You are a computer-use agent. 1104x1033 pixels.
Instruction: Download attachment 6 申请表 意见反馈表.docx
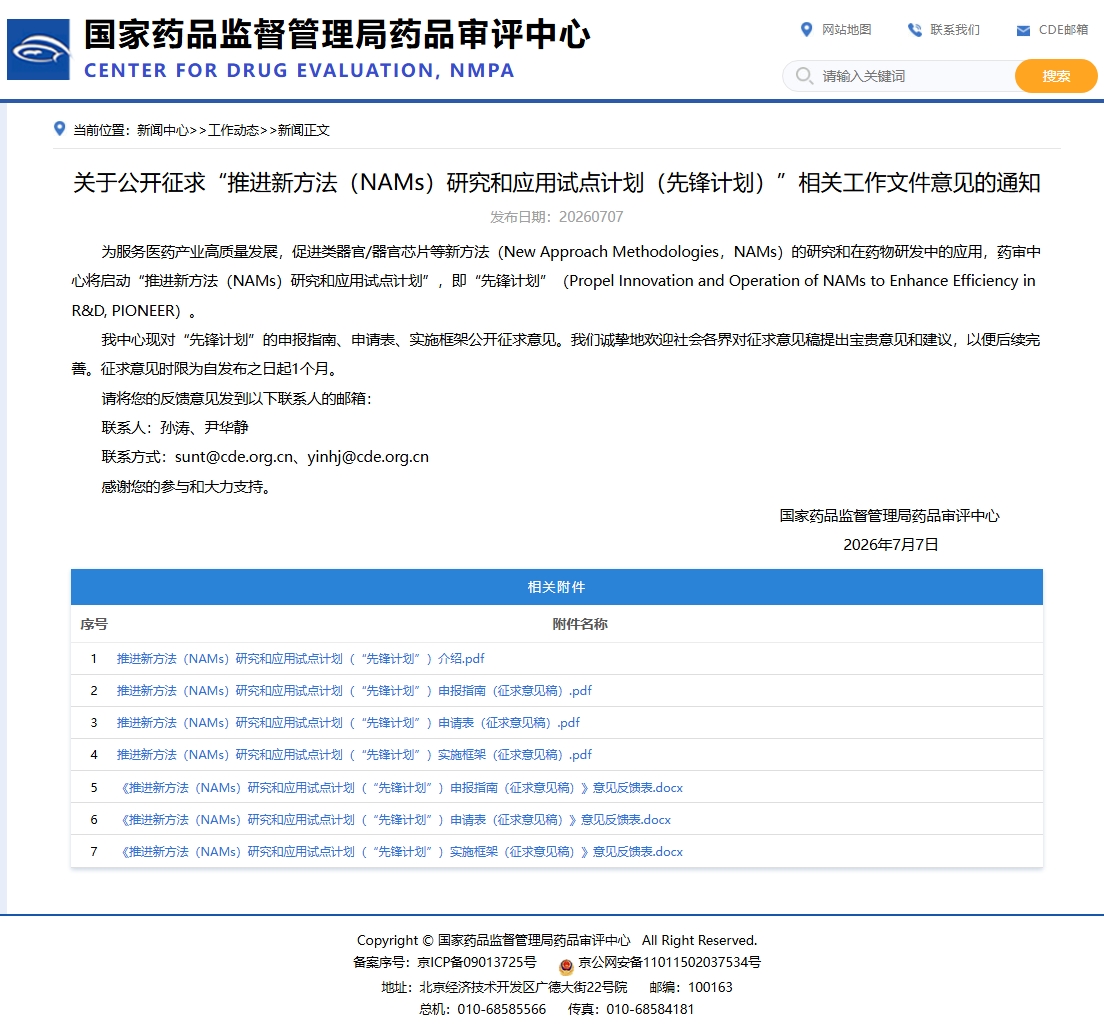(396, 820)
